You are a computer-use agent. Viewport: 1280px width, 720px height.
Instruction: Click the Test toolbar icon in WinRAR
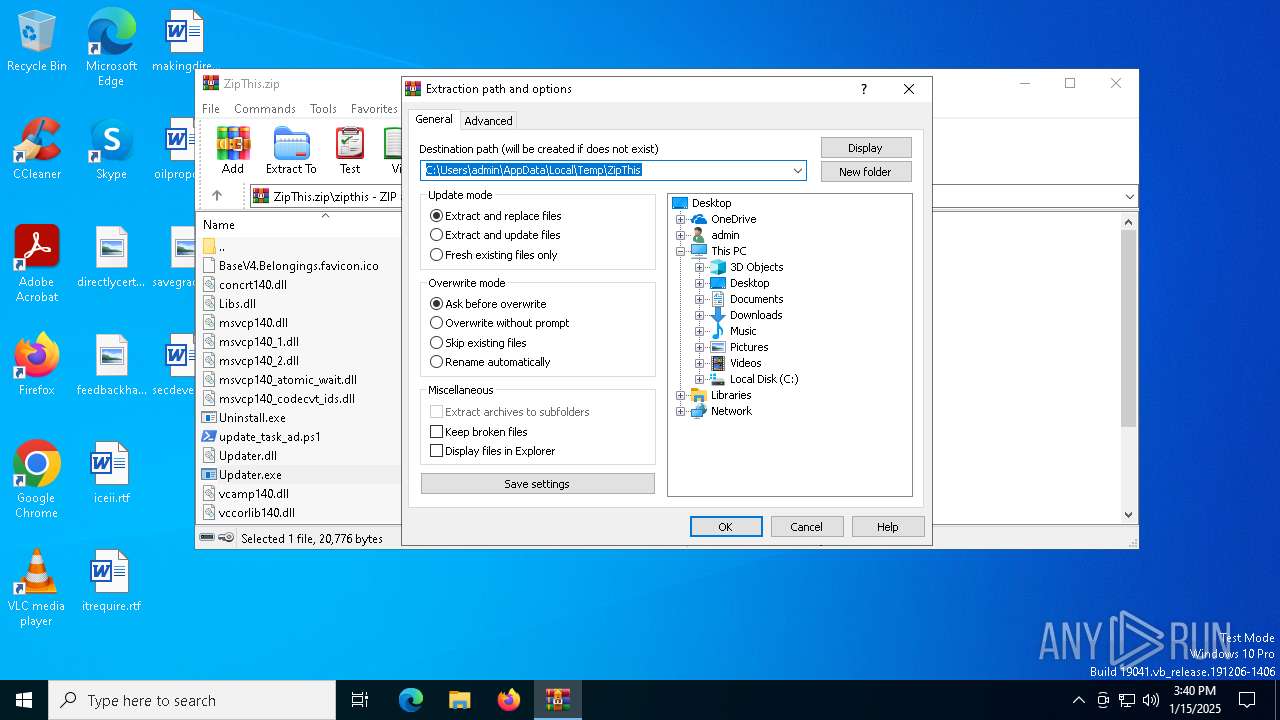[350, 151]
